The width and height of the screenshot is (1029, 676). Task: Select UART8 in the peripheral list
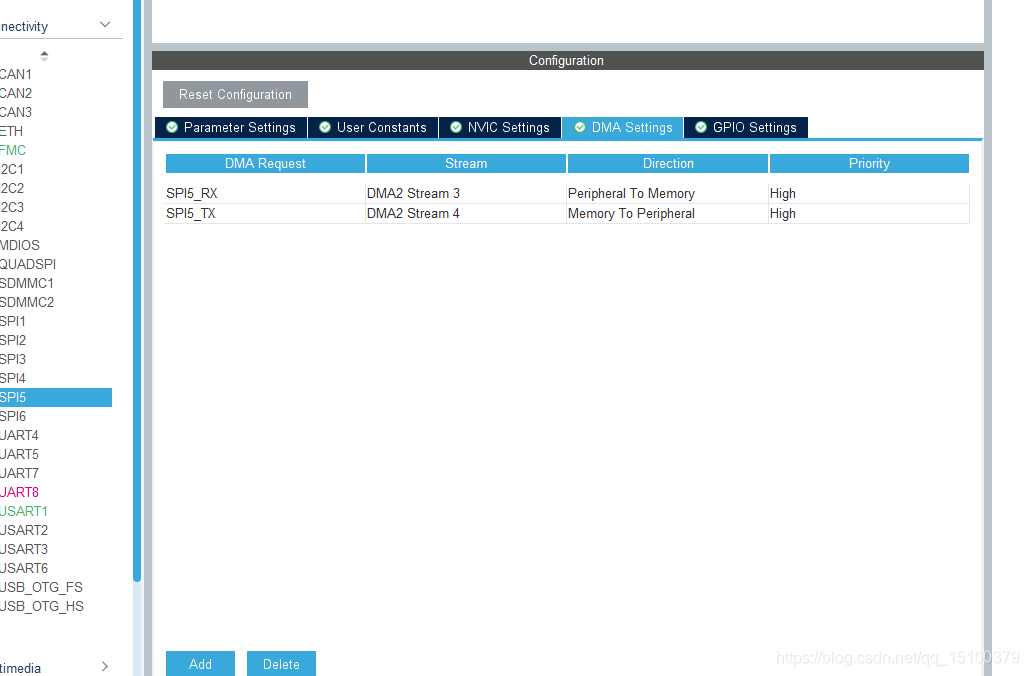pyautogui.click(x=19, y=493)
